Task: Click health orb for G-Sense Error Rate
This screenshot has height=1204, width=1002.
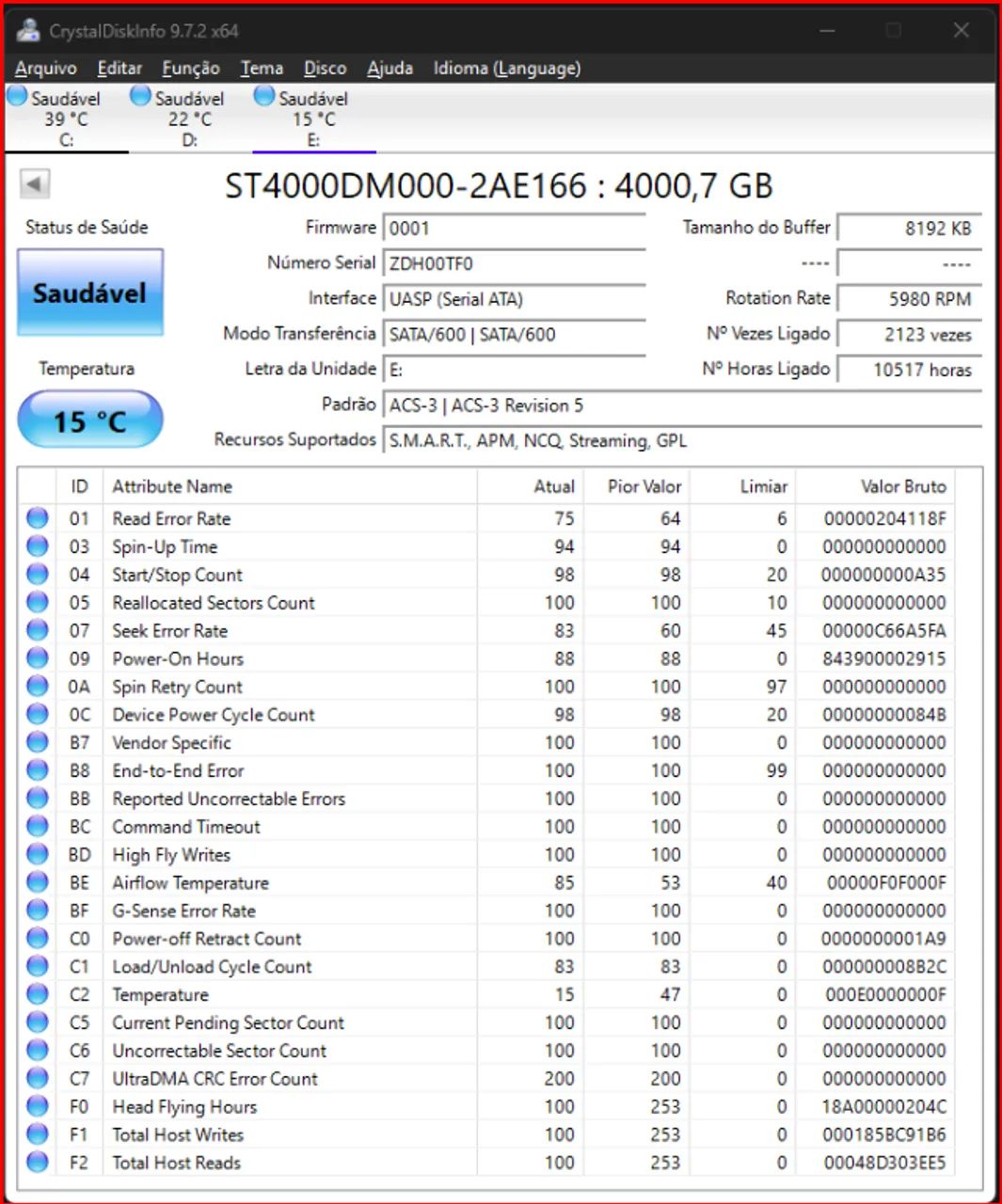Action: (37, 910)
